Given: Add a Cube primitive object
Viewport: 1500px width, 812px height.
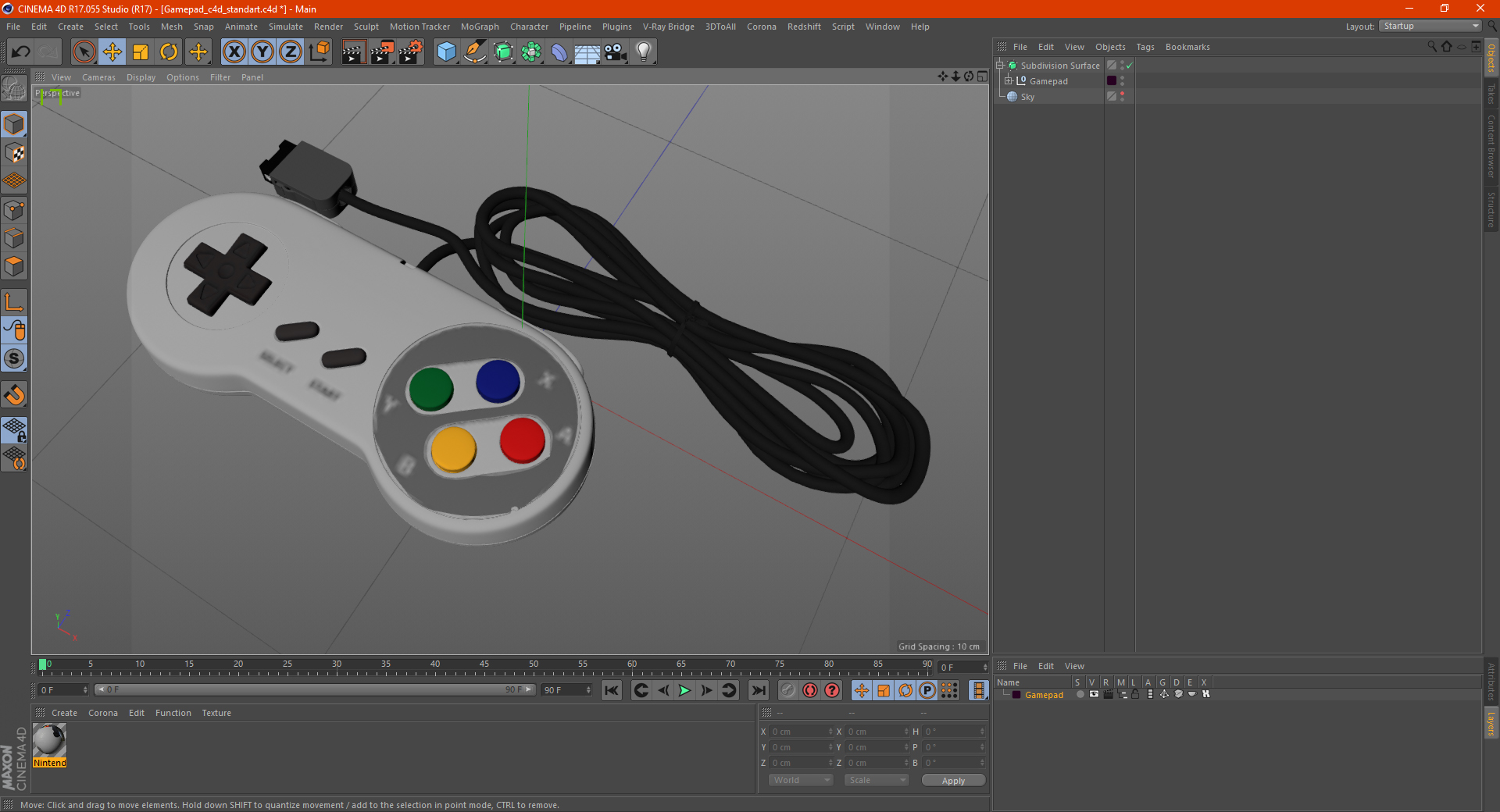Looking at the screenshot, I should point(446,52).
